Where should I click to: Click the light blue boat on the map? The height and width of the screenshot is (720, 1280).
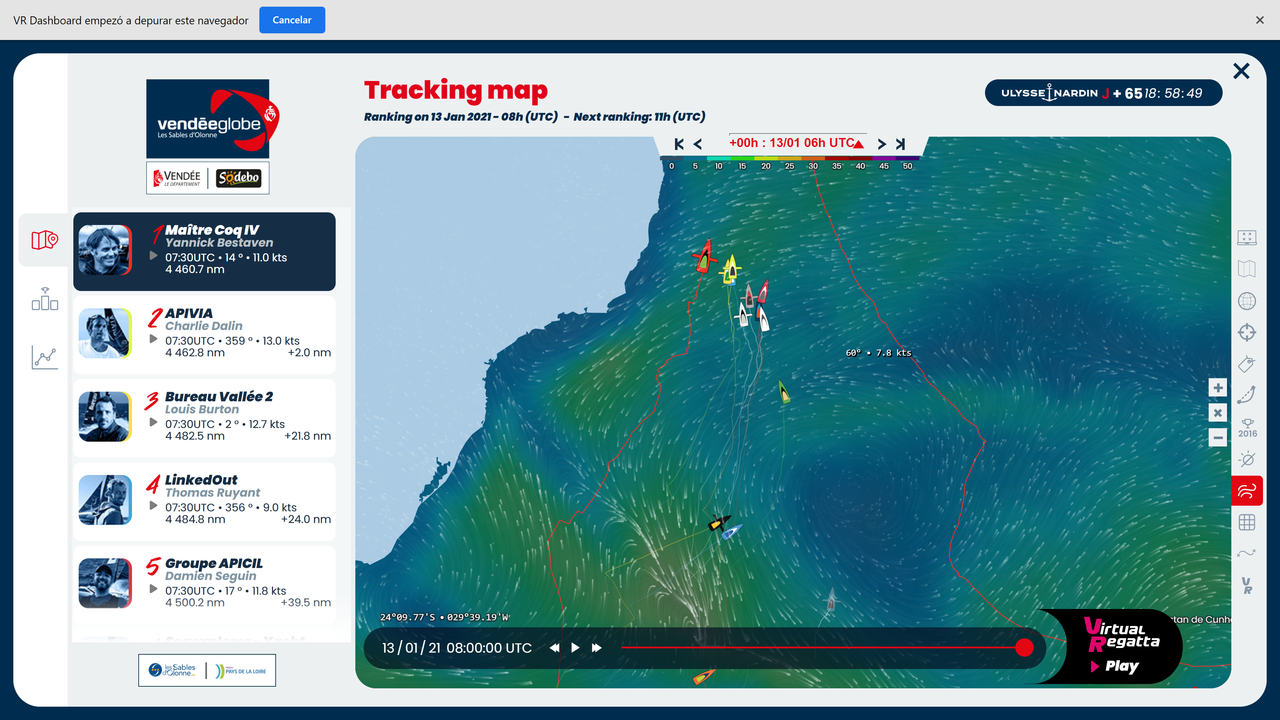[732, 531]
